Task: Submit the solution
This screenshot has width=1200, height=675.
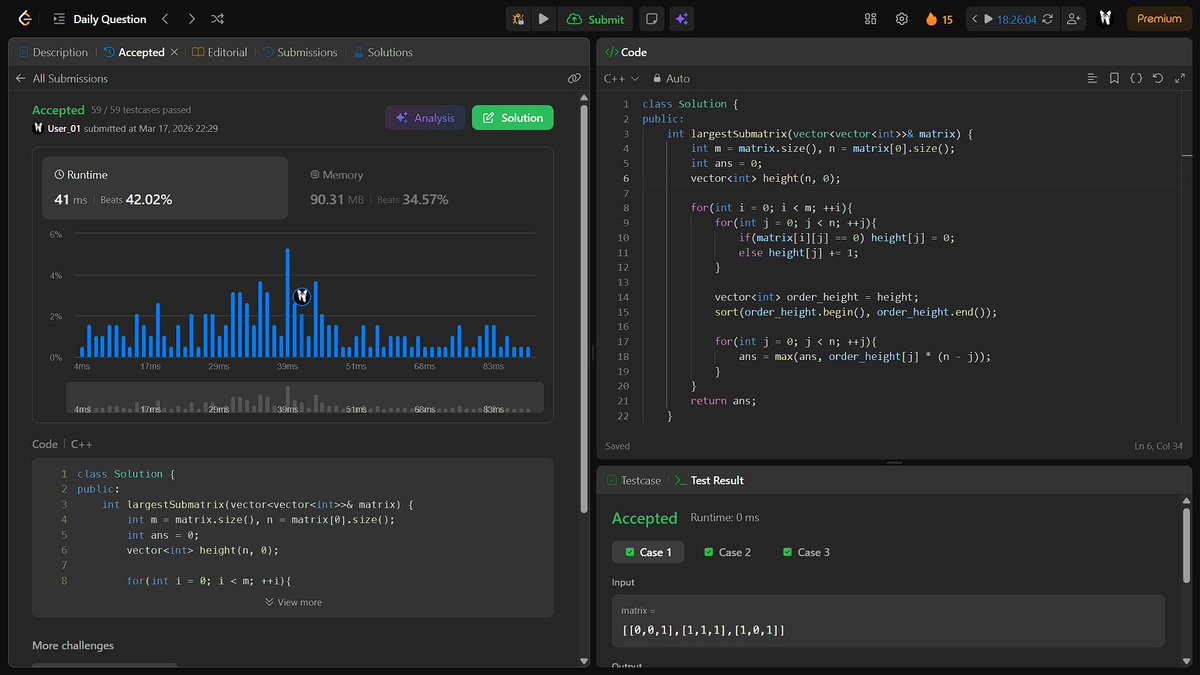Action: coord(595,19)
